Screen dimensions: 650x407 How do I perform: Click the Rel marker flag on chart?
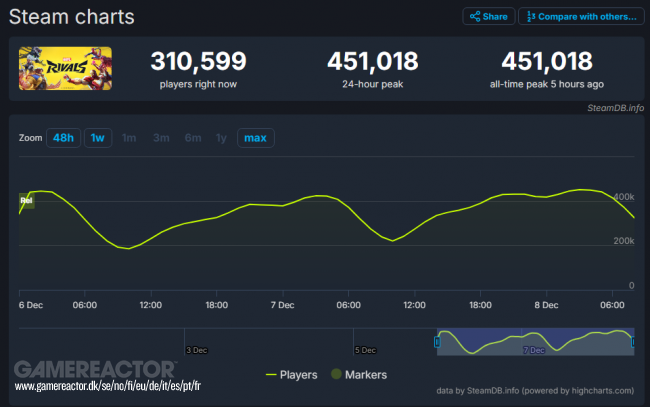pos(27,201)
